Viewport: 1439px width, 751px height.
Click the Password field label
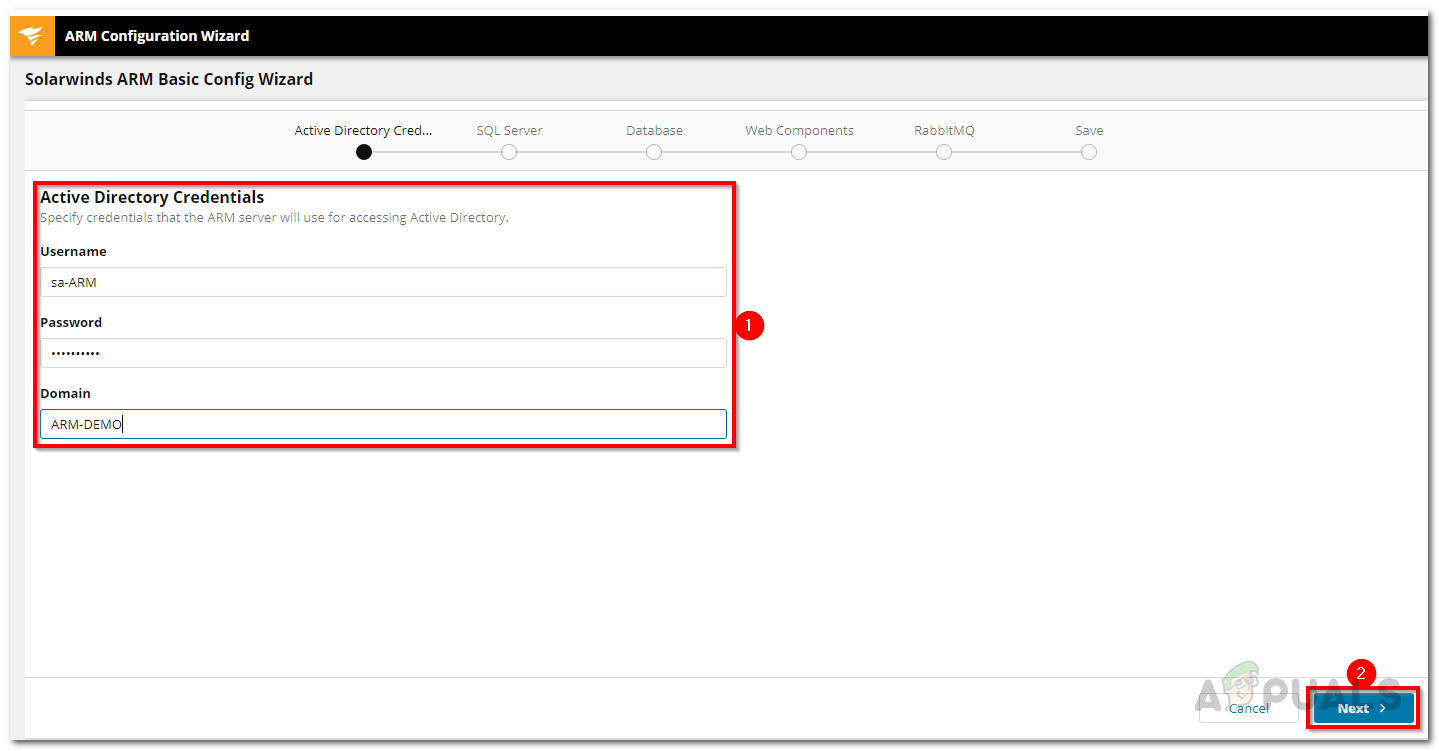[x=71, y=322]
